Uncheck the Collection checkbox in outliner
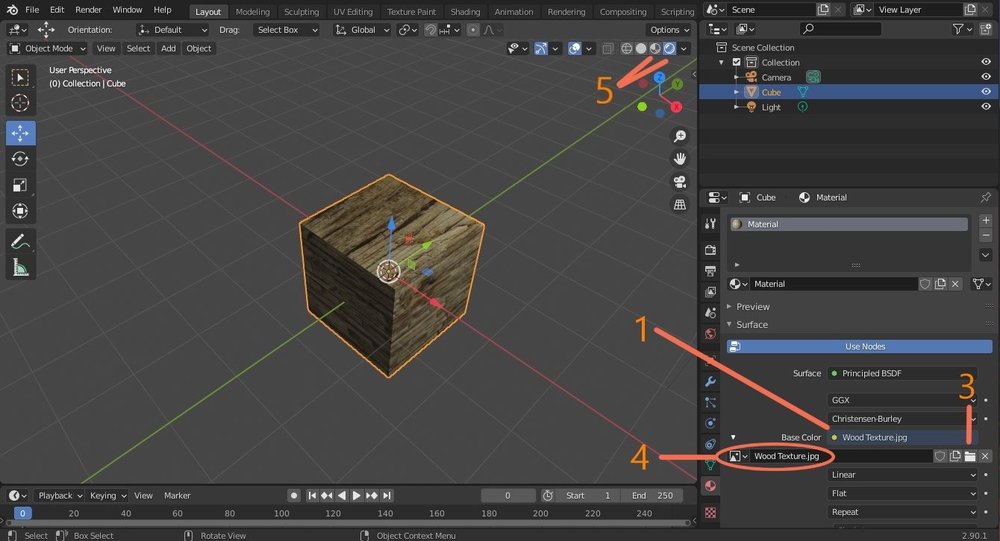This screenshot has height=541, width=1000. [737, 62]
